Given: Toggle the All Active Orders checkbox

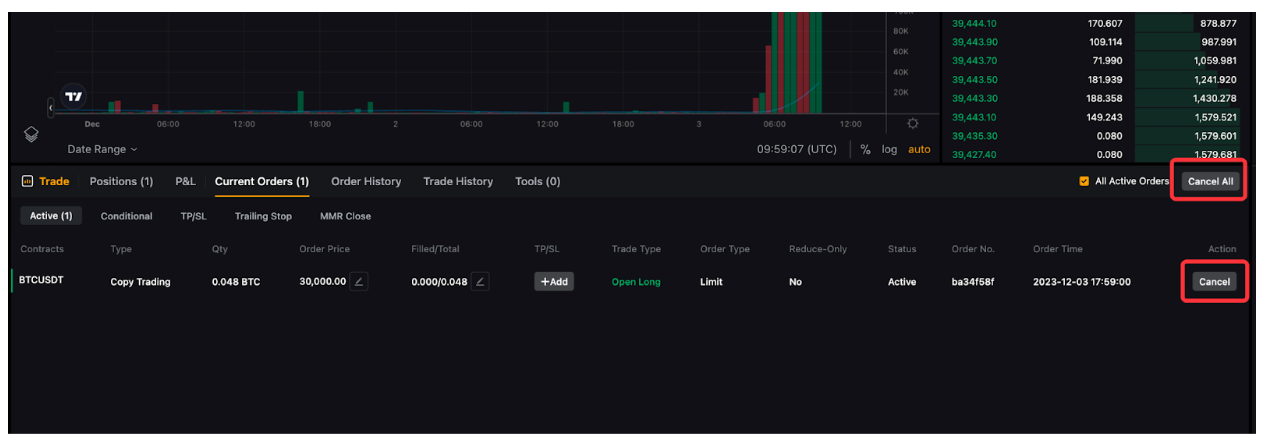Looking at the screenshot, I should tap(1084, 181).
